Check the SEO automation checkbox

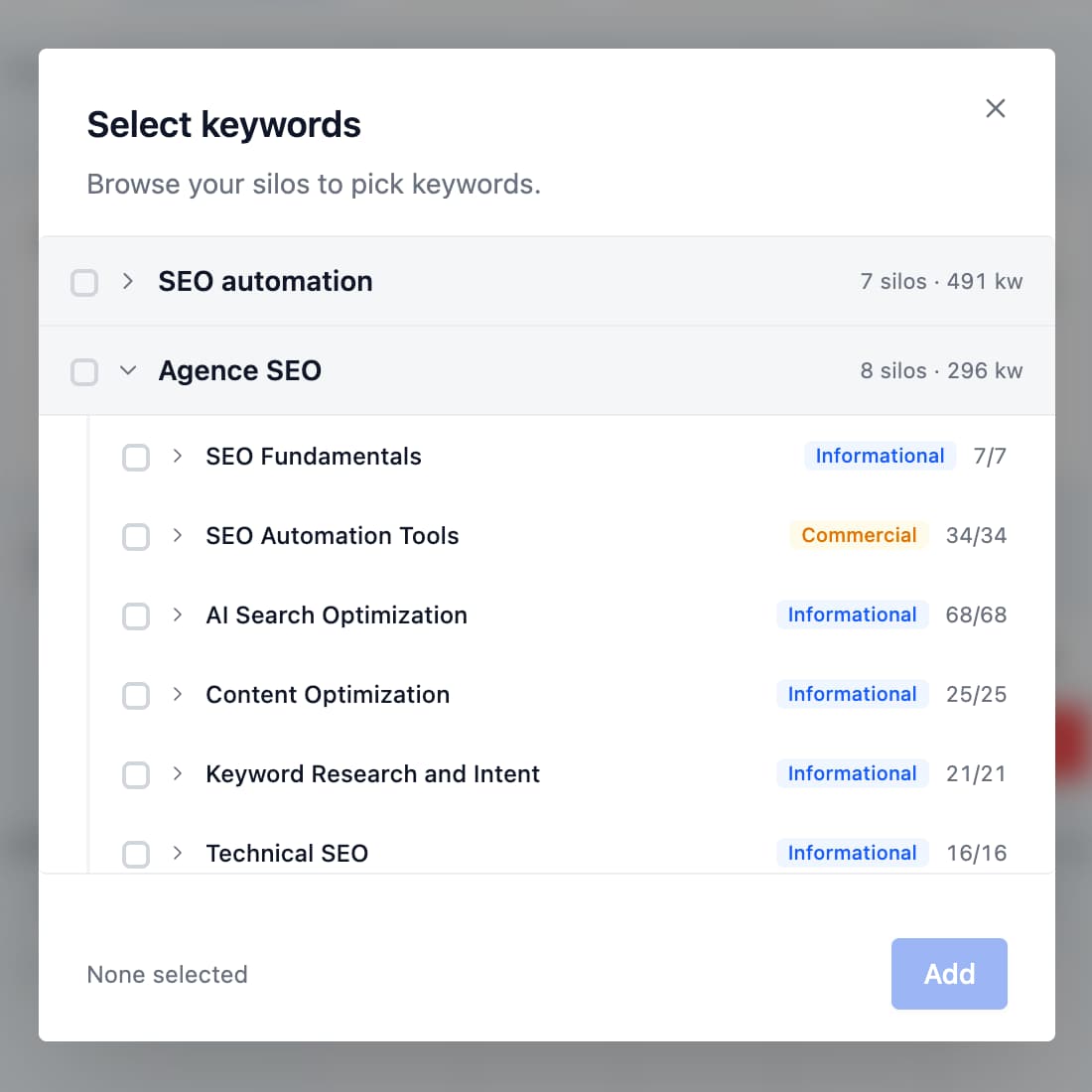click(x=84, y=283)
